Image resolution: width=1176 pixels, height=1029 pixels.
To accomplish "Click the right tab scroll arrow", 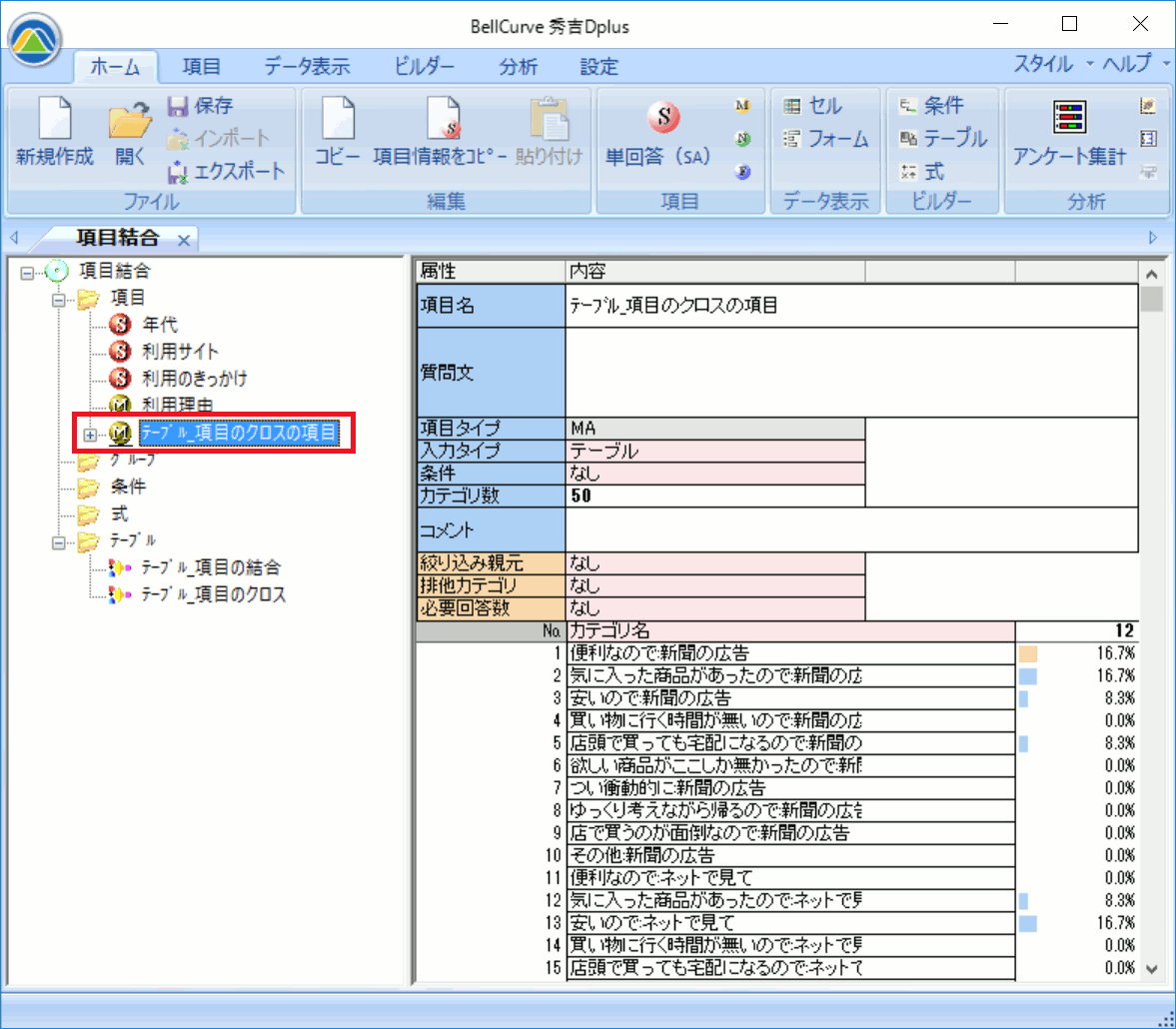I will (x=1153, y=238).
